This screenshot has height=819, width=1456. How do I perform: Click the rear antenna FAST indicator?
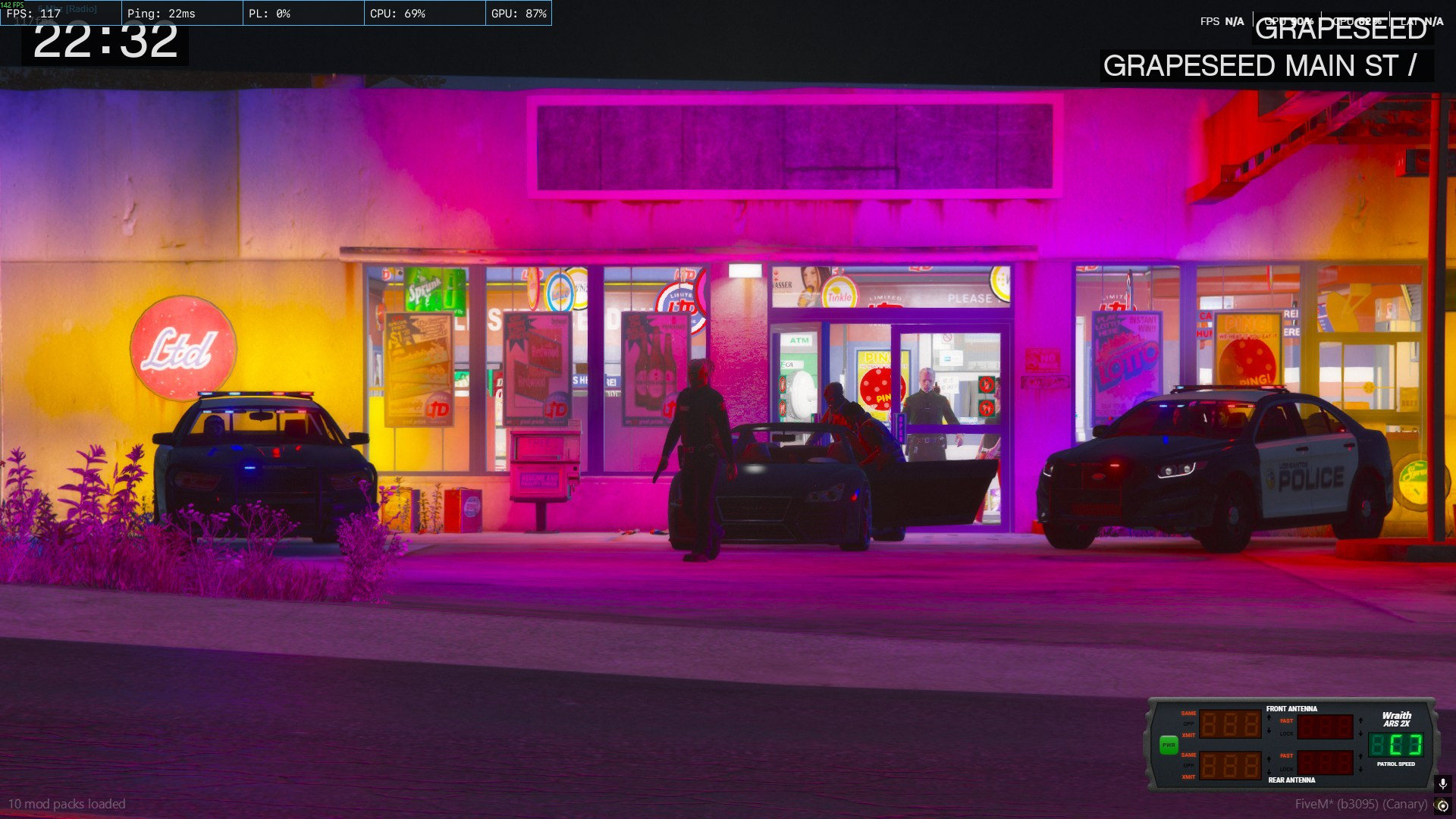click(x=1286, y=756)
